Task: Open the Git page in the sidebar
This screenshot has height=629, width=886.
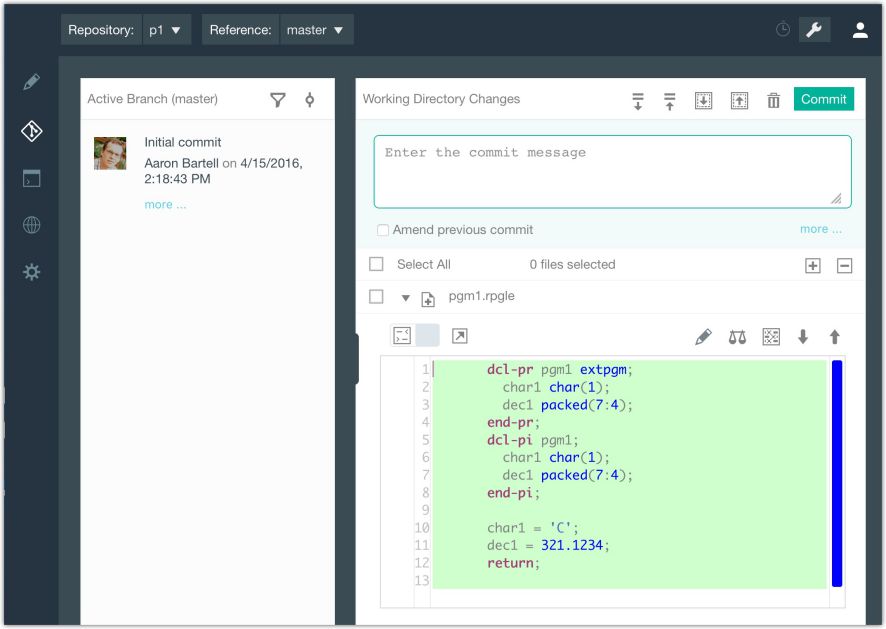Action: pos(32,131)
